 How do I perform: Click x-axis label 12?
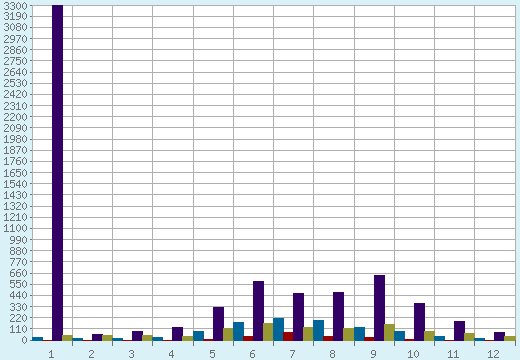(493, 354)
